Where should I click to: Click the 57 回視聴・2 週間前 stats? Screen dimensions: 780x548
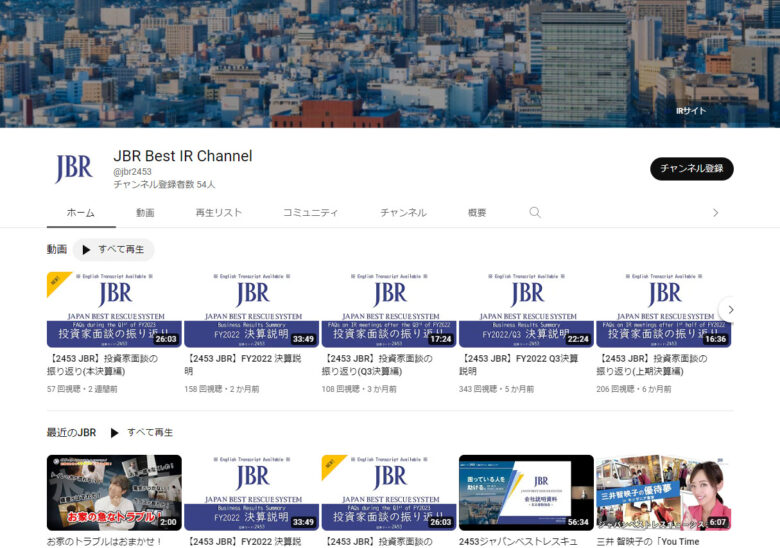click(82, 389)
